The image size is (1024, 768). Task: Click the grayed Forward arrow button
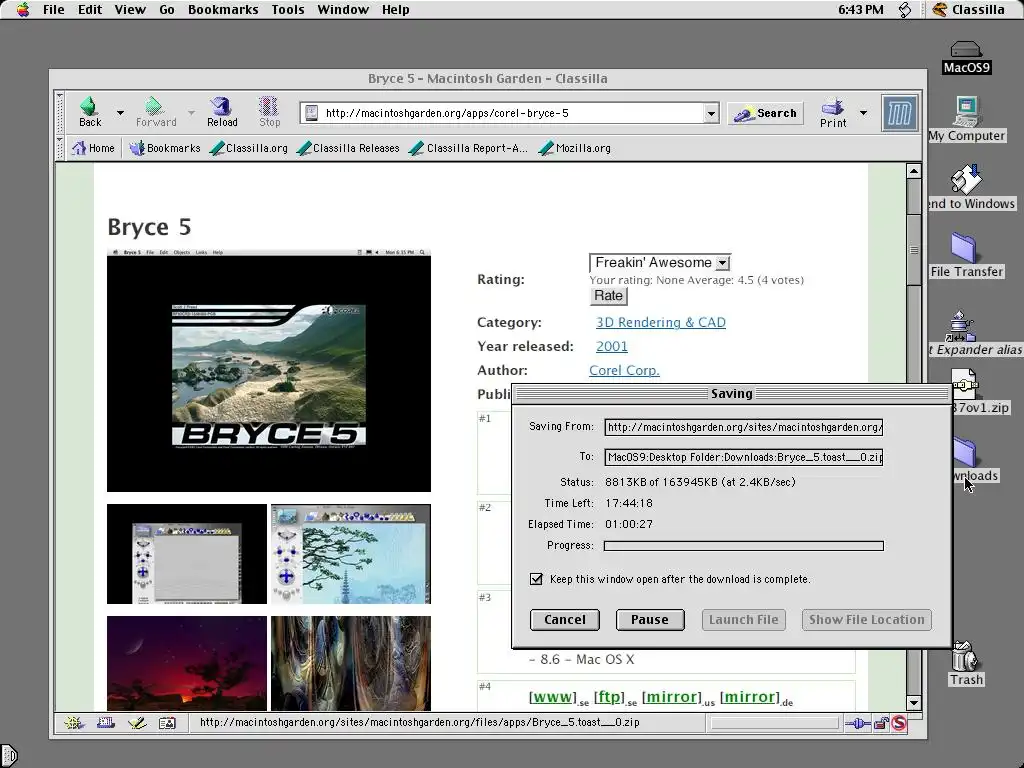click(156, 112)
